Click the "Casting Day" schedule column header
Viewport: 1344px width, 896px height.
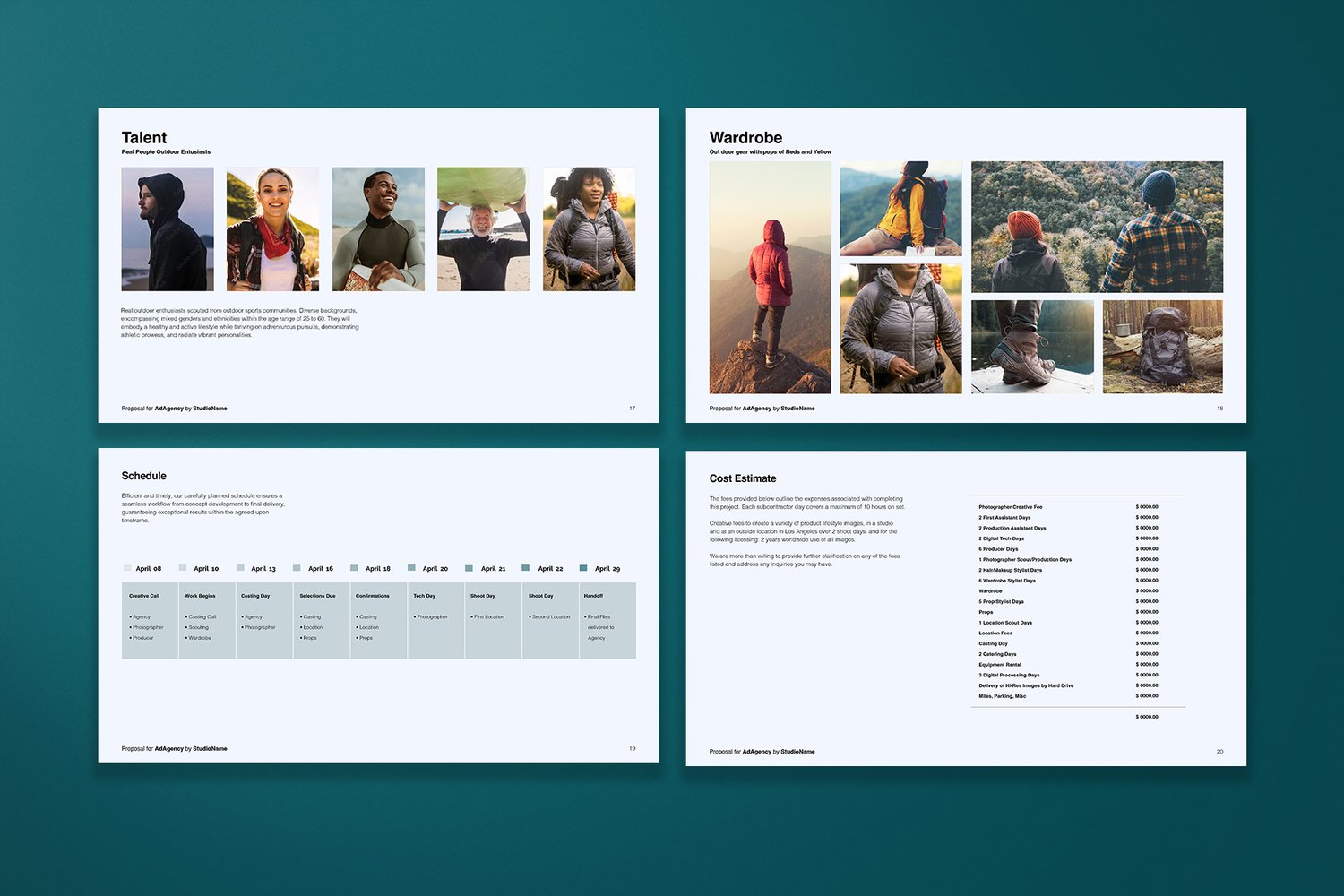click(x=255, y=596)
